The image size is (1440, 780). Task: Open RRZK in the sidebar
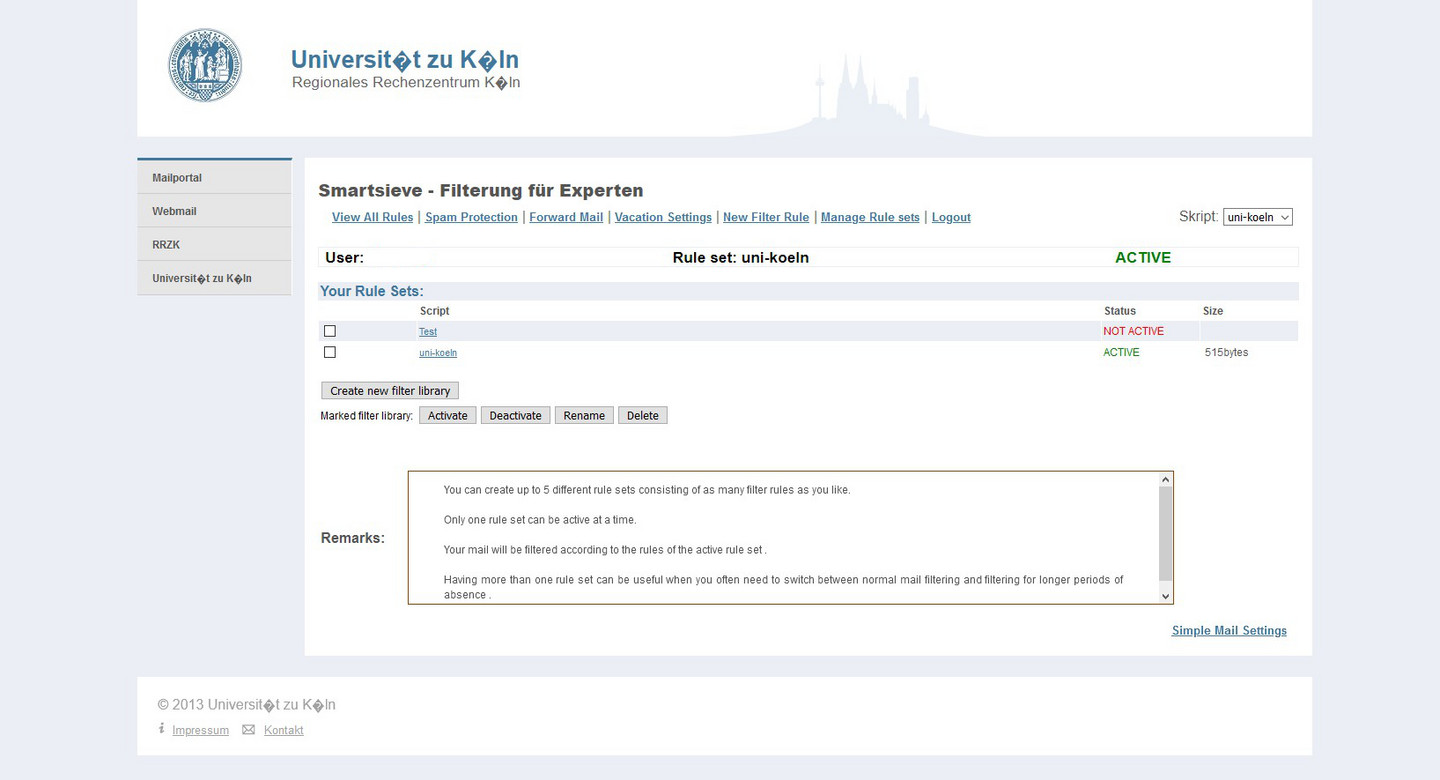pos(214,244)
